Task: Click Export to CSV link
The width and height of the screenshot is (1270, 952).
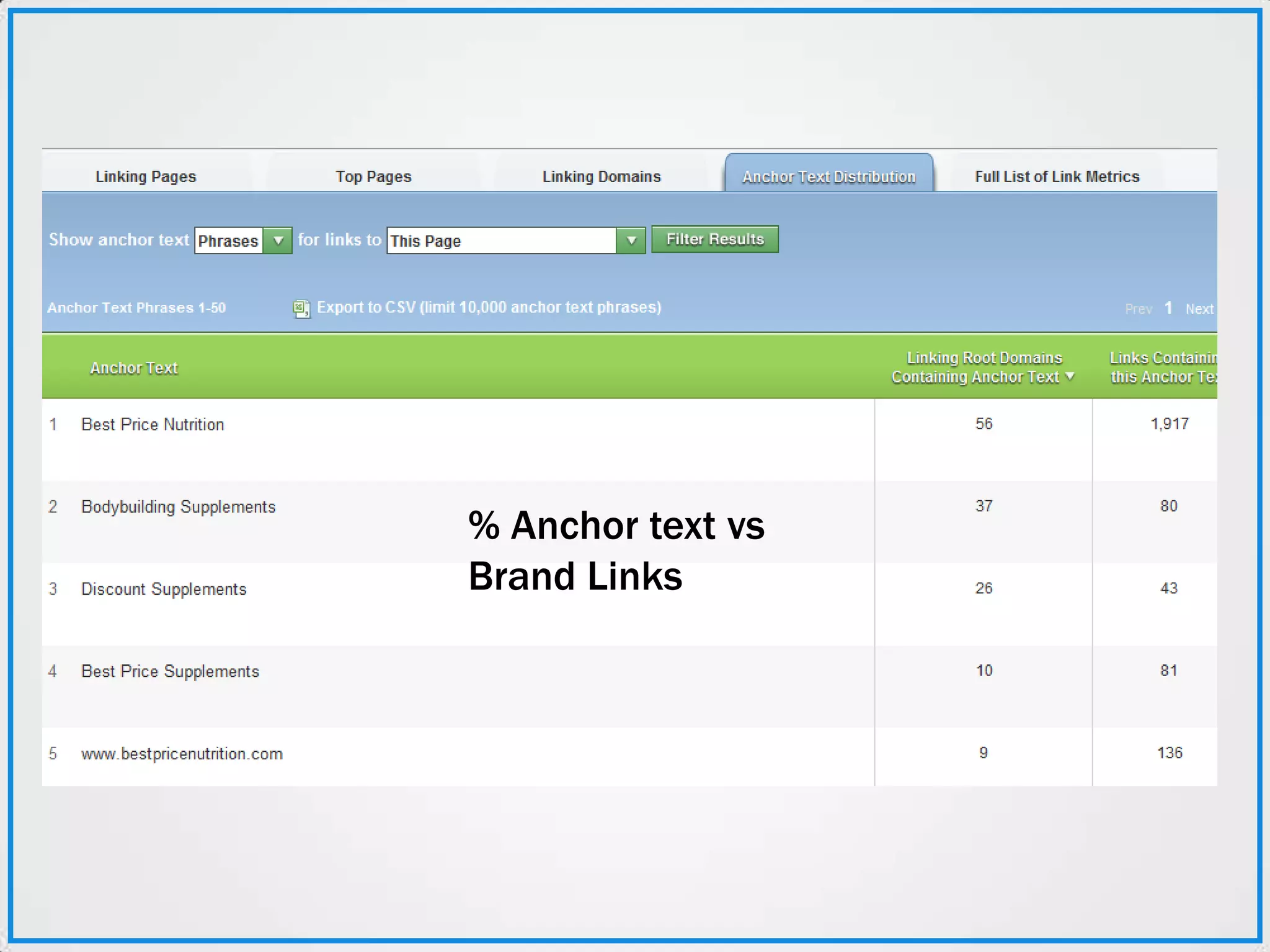Action: [489, 307]
